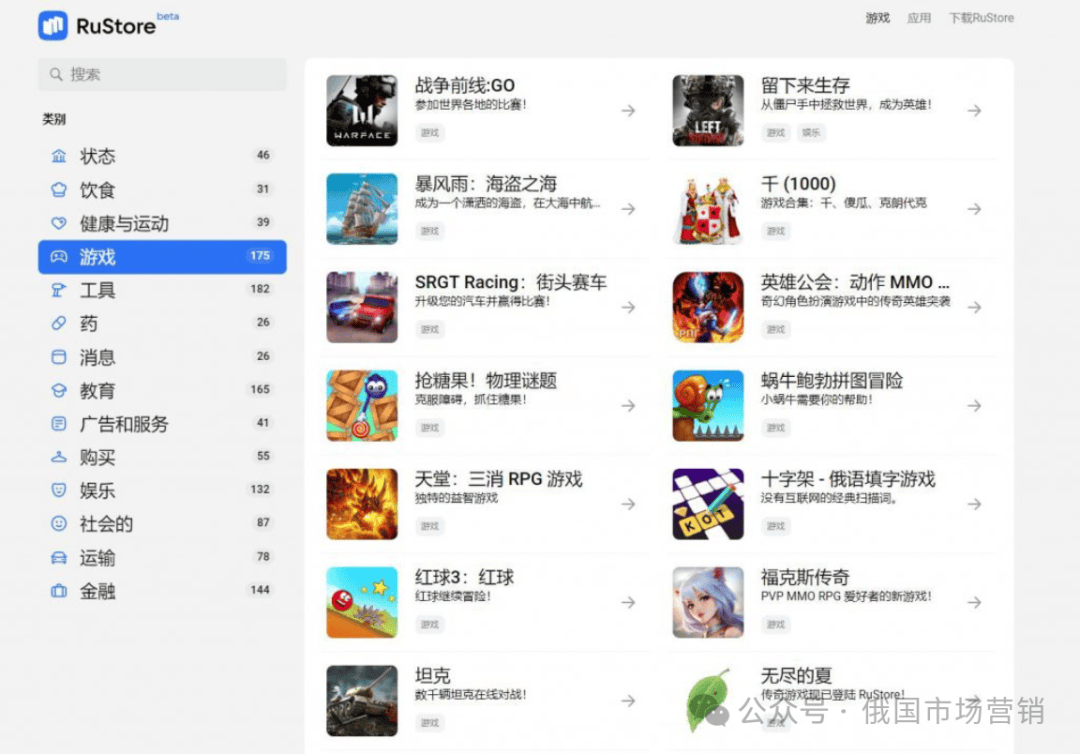Click the arrow next to 暴风雨：海盗之海

pyautogui.click(x=628, y=209)
